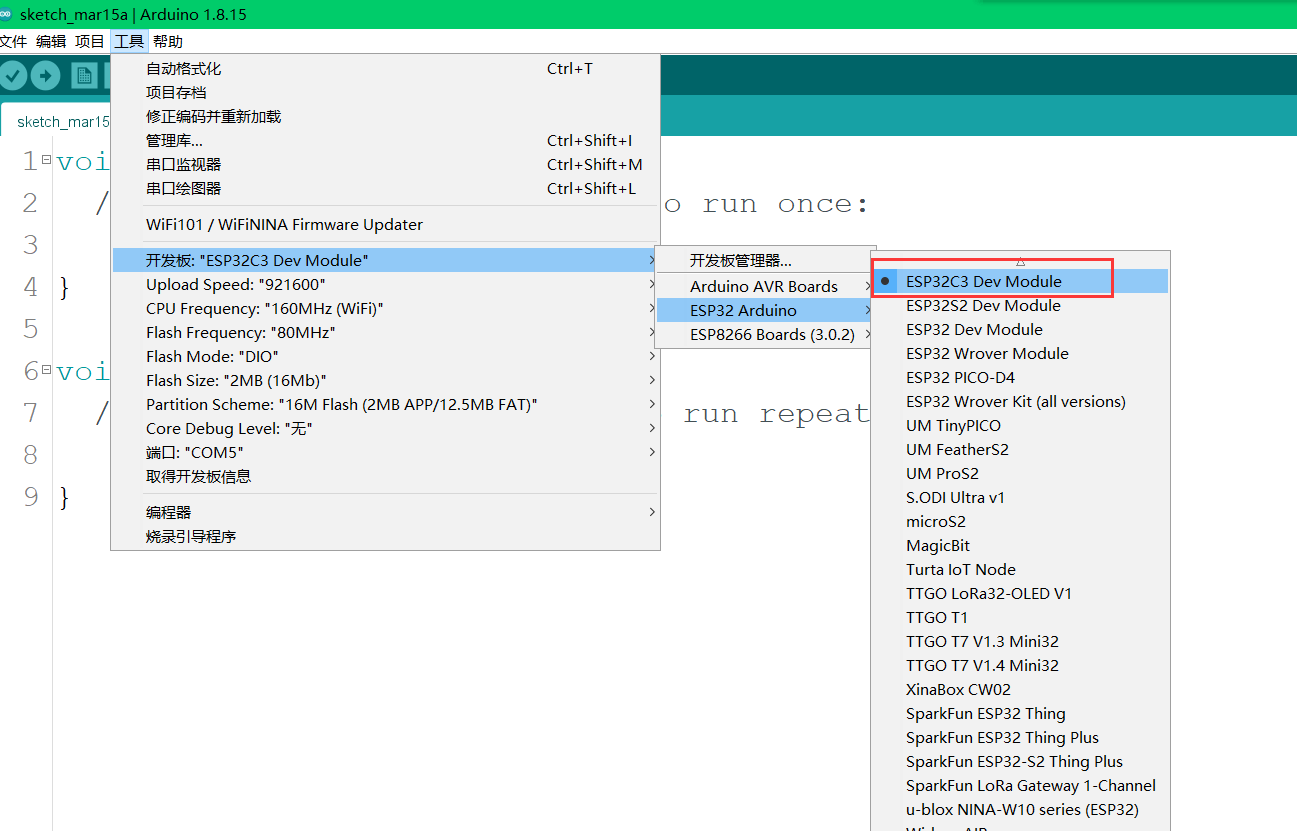Screen dimensions: 1297x831
Task: Select SparkFun ESP32 Thing board
Action: [x=1020, y=714]
